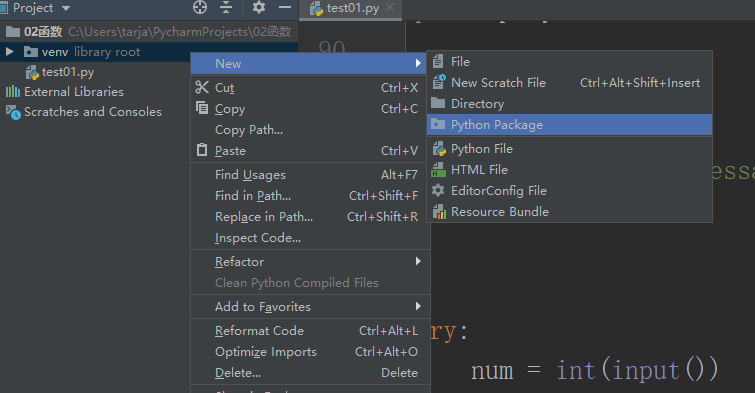This screenshot has height=393, width=755.
Task: Click the New Scratch File clock-document icon
Action: coord(439,82)
